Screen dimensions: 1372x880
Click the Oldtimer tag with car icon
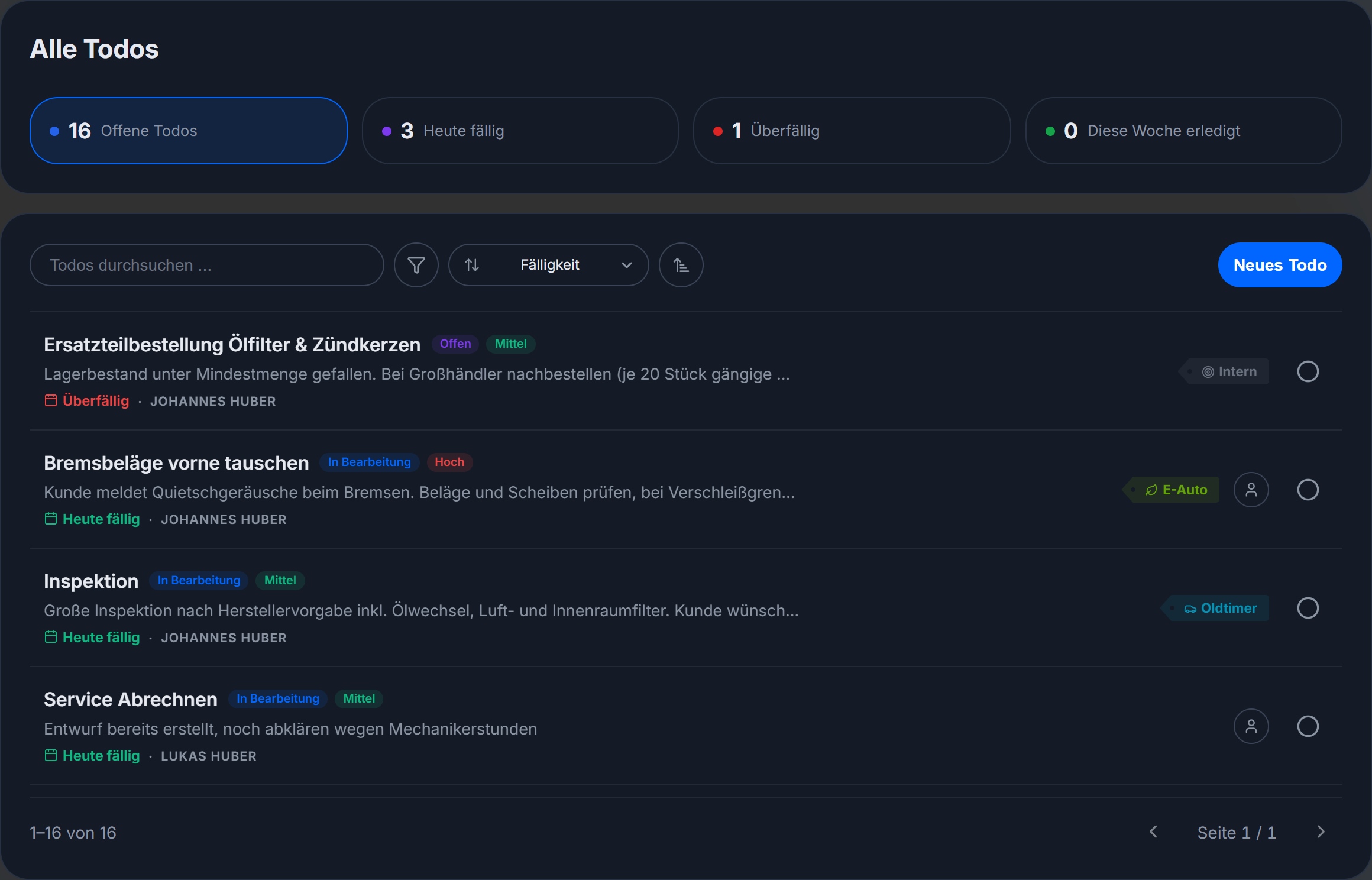[x=1215, y=608]
